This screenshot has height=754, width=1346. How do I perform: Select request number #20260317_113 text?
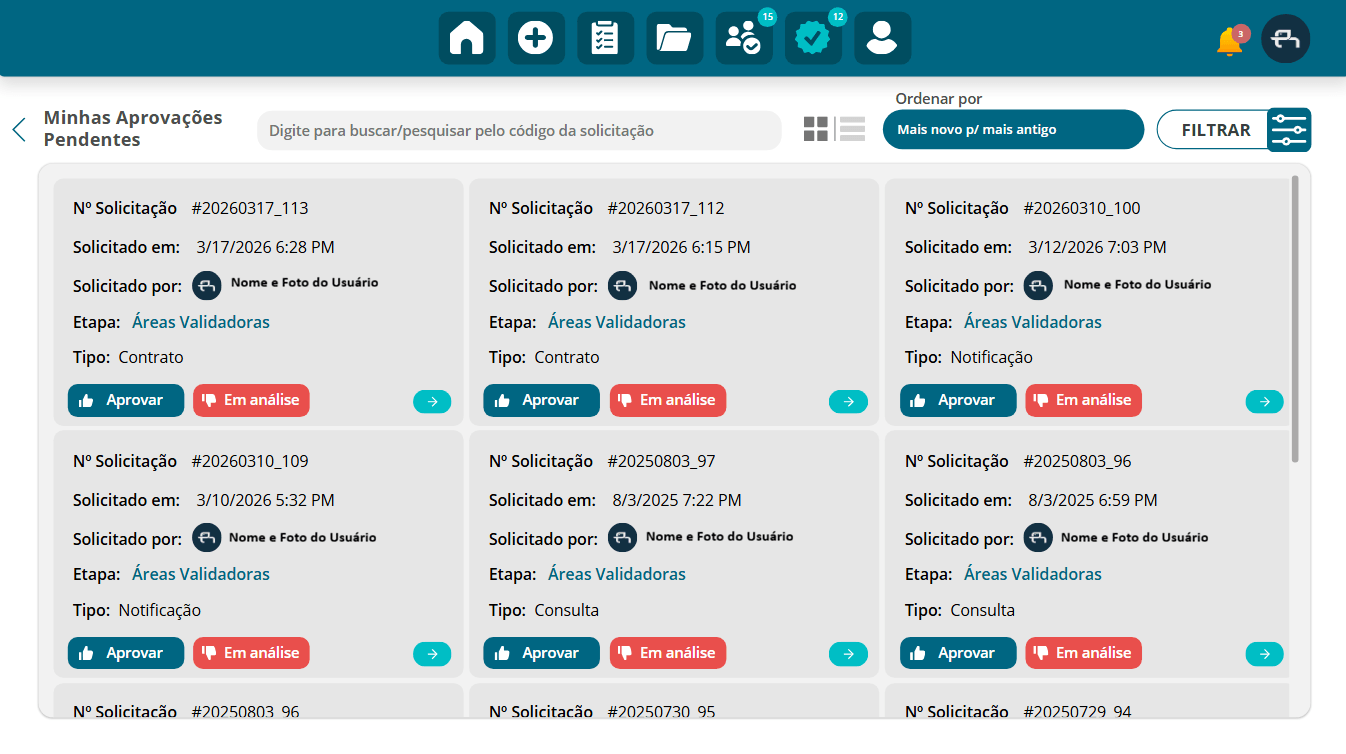250,208
